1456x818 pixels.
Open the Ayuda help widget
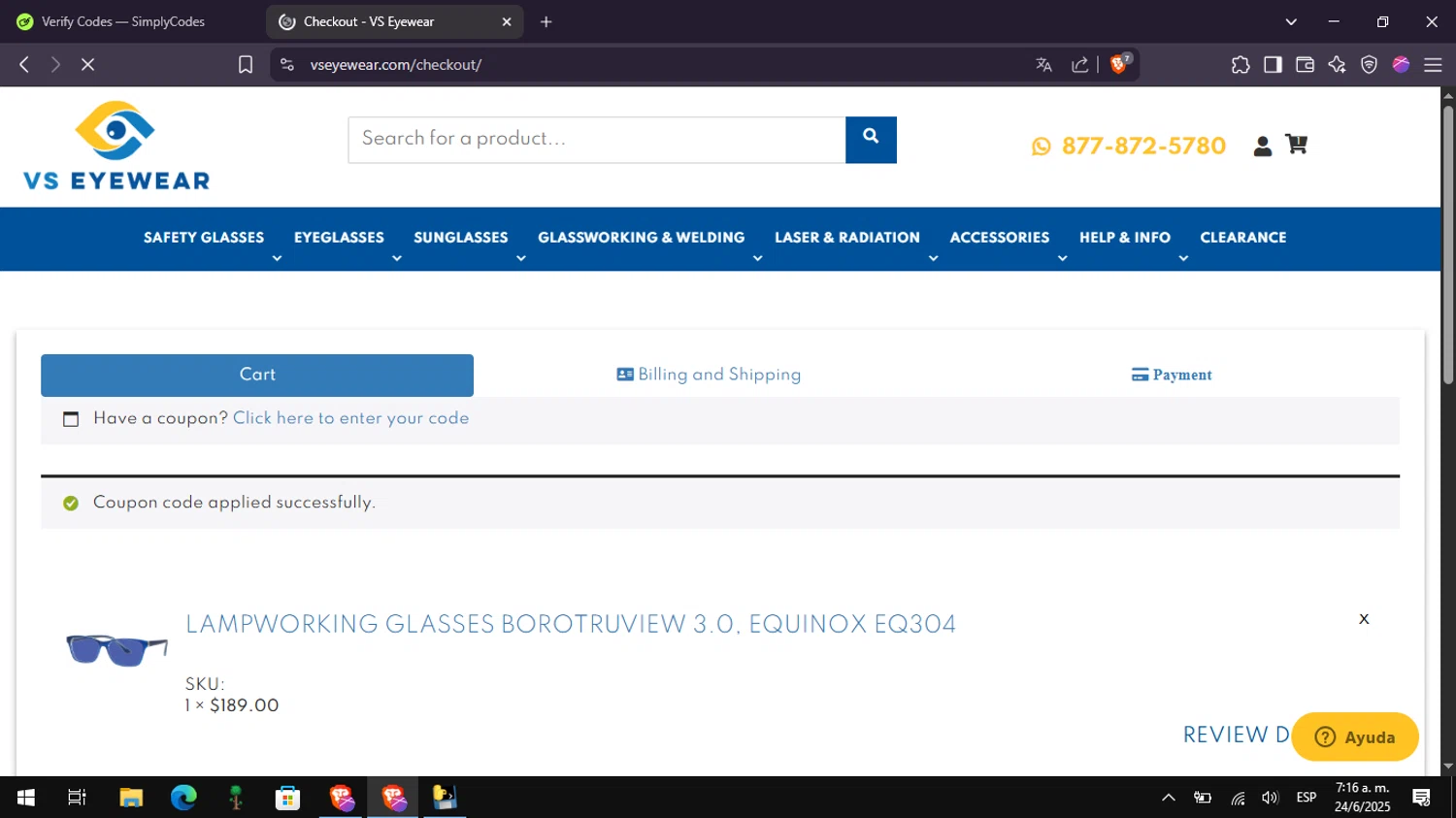[1355, 737]
